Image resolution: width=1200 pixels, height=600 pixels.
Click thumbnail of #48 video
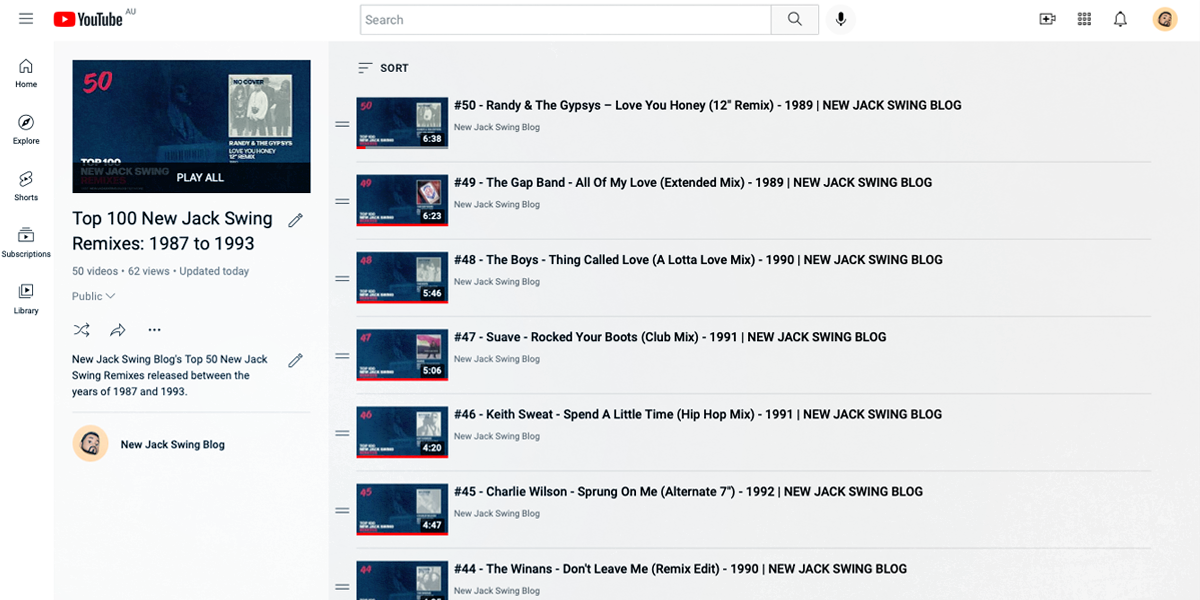[402, 277]
